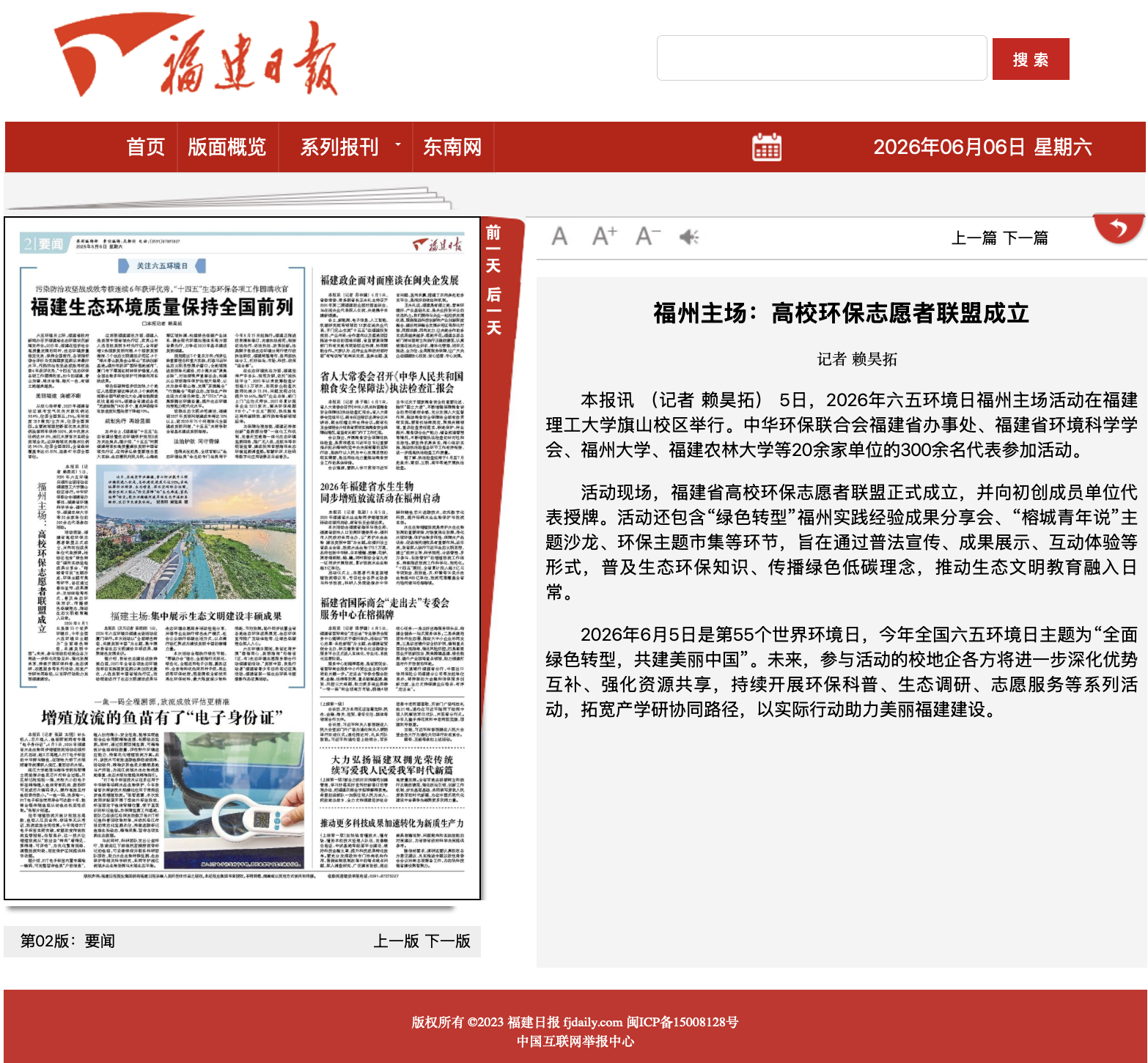
Task: Go to the previous day via 前一天
Action: pos(493,250)
